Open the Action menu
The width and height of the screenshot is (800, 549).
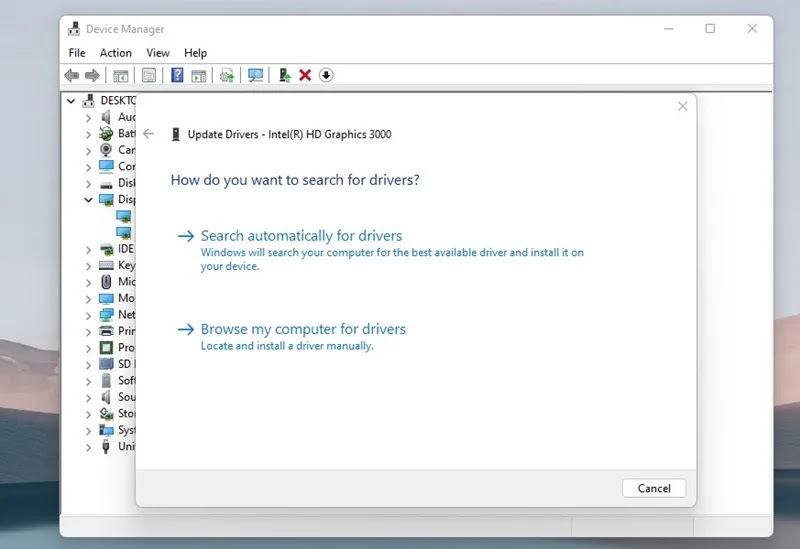pos(116,53)
